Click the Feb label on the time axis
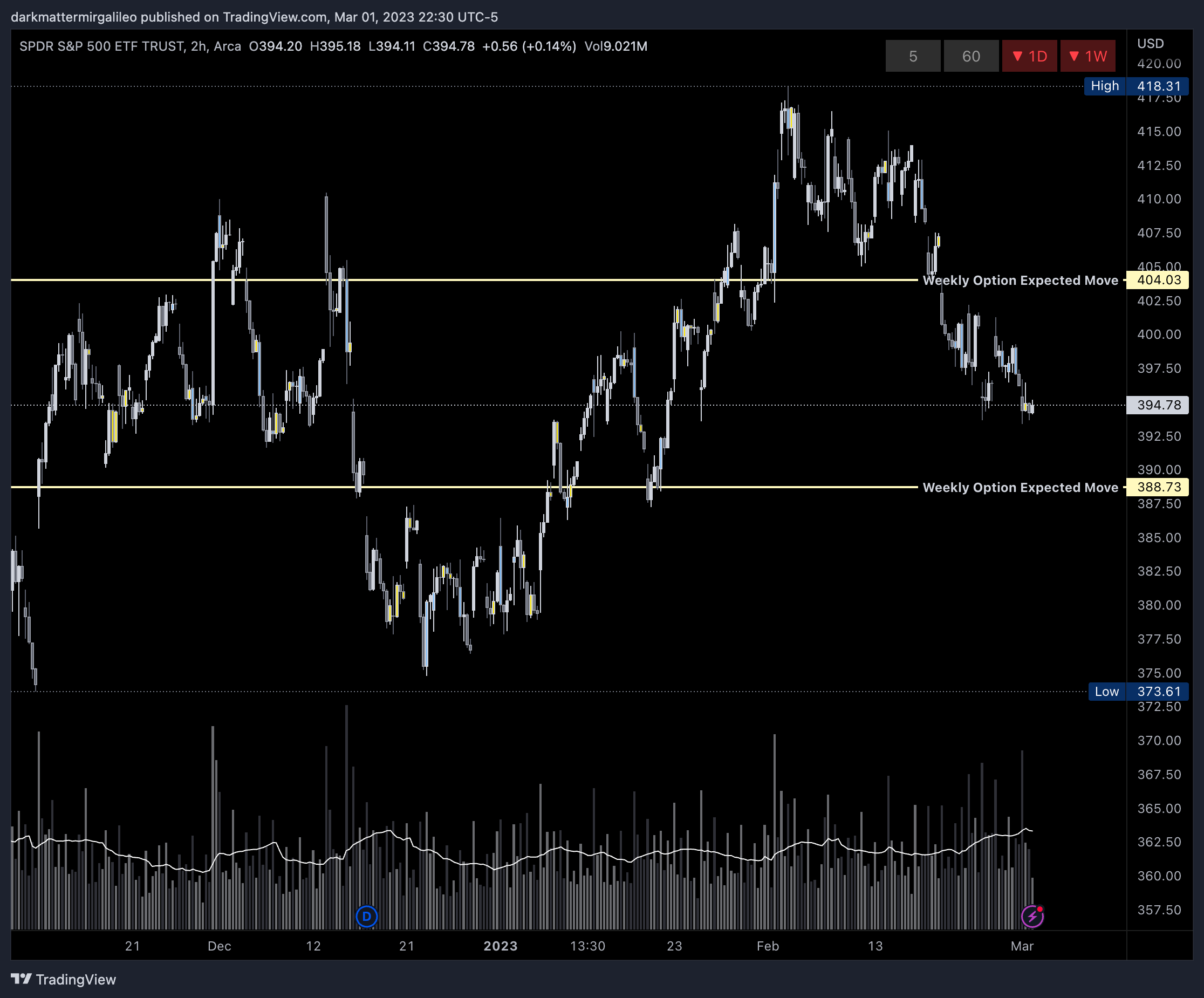This screenshot has height=998, width=1204. tap(767, 946)
